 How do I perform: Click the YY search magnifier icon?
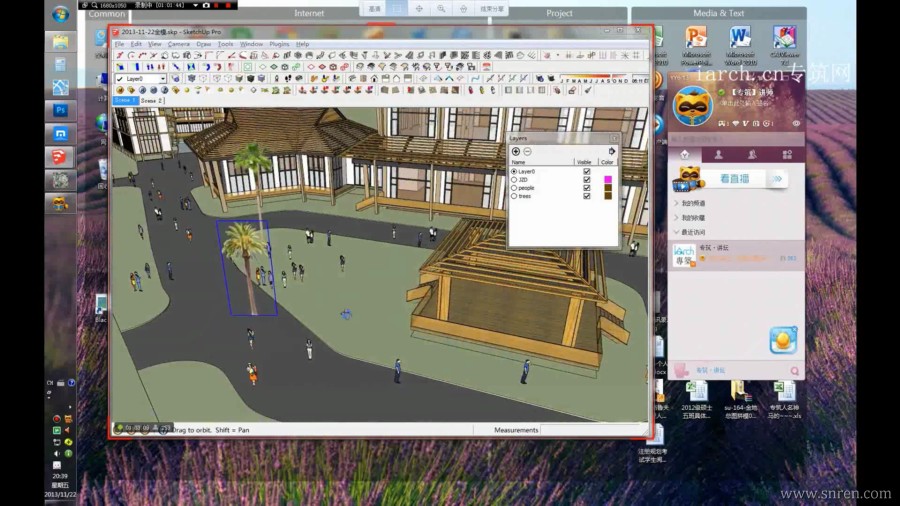(x=794, y=371)
